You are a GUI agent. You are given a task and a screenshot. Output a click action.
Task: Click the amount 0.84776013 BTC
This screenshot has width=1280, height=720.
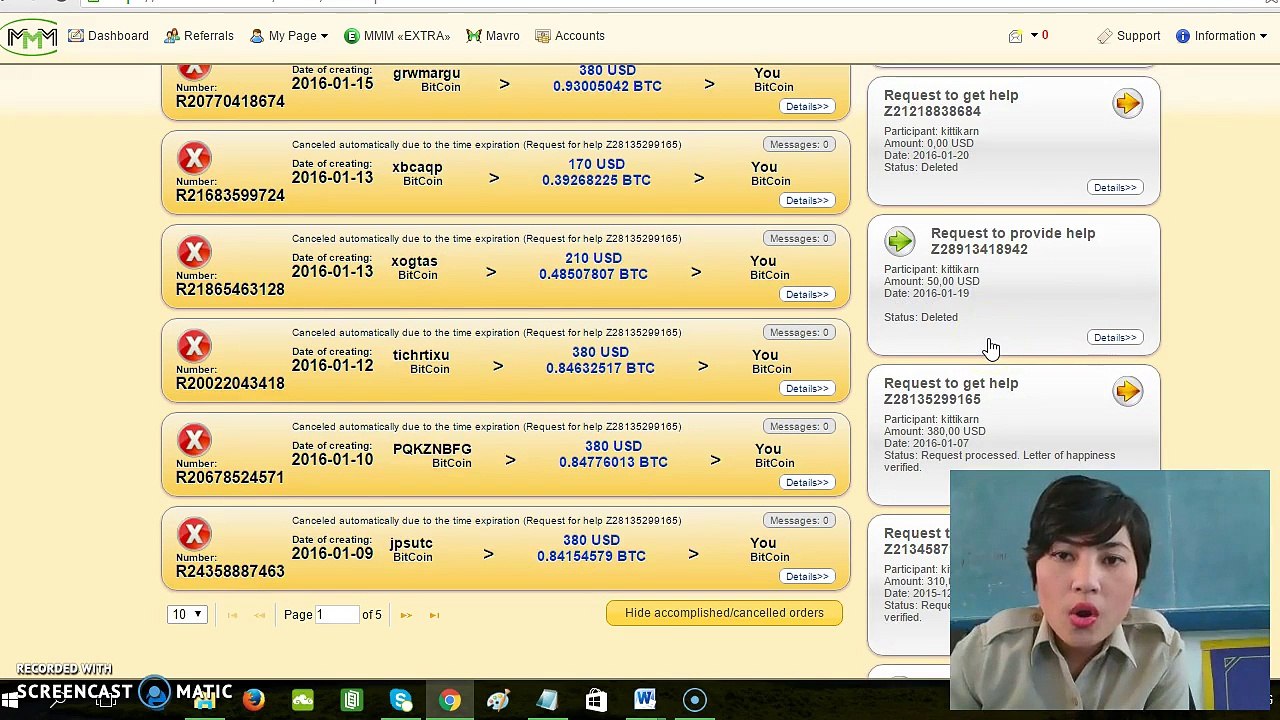[x=613, y=462]
